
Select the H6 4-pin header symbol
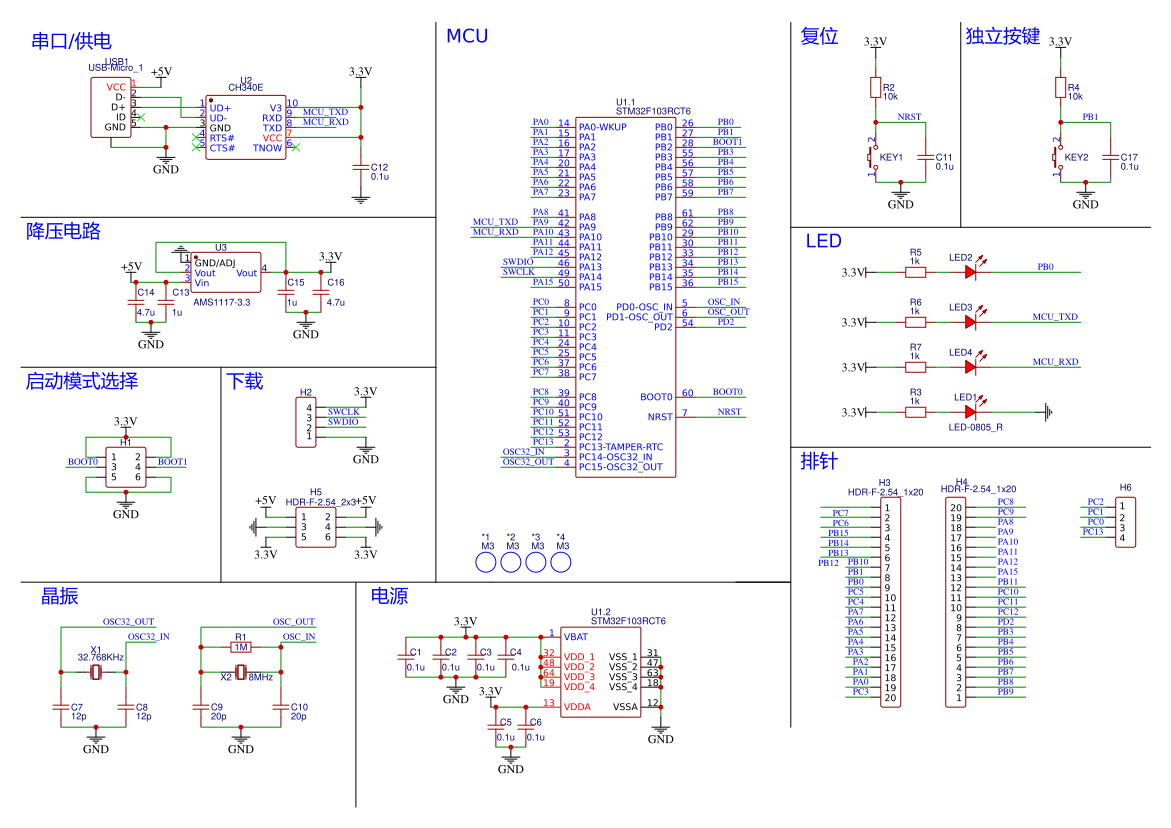tap(1125, 522)
